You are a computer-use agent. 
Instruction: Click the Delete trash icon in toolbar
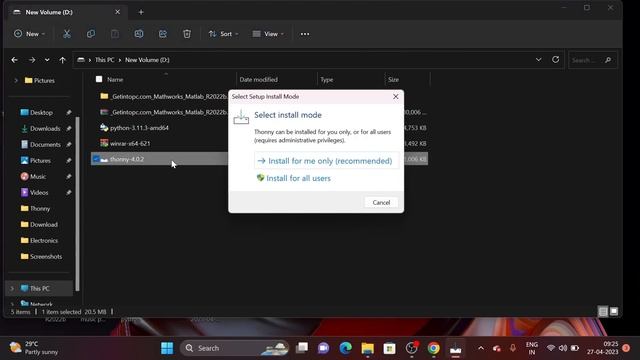point(187,34)
